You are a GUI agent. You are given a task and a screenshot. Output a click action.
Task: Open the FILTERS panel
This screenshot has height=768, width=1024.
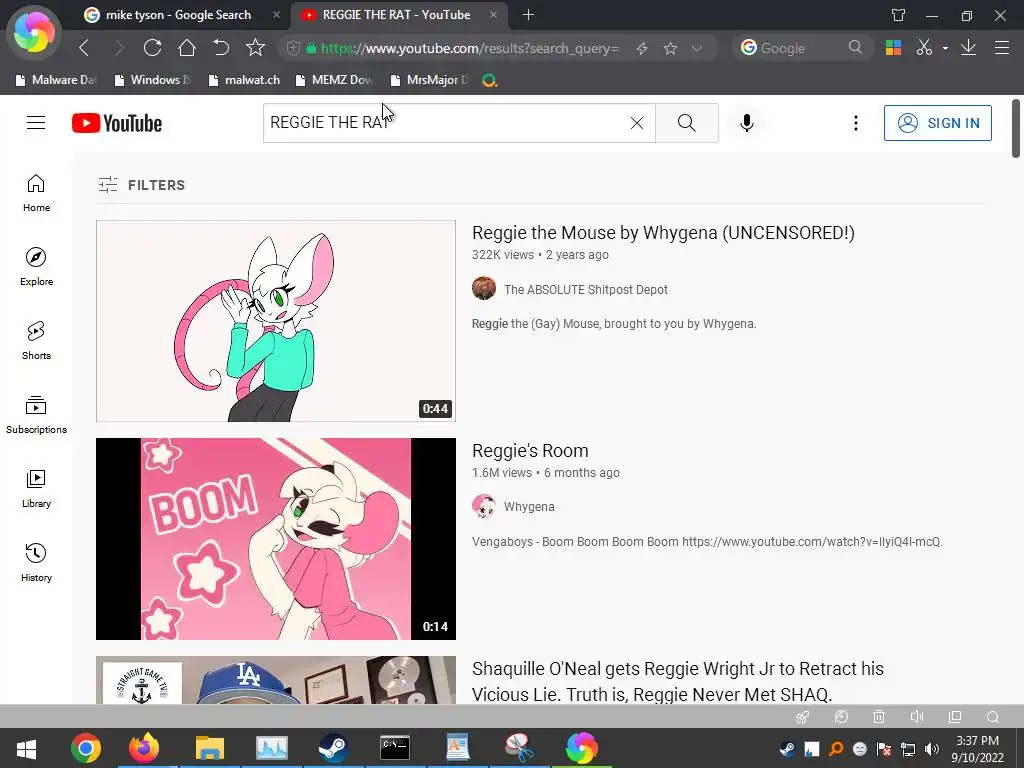point(142,185)
